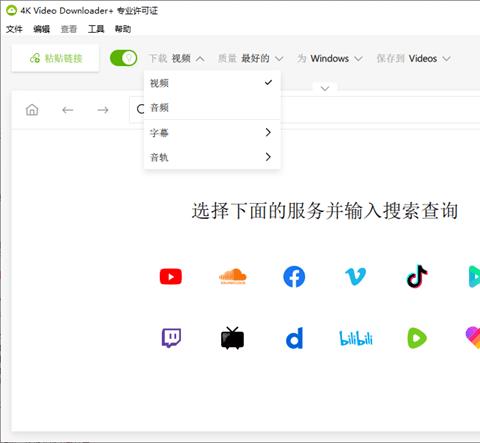The image size is (480, 443).
Task: Click the 粘贴链接 paste link button
Action: click(x=55, y=58)
